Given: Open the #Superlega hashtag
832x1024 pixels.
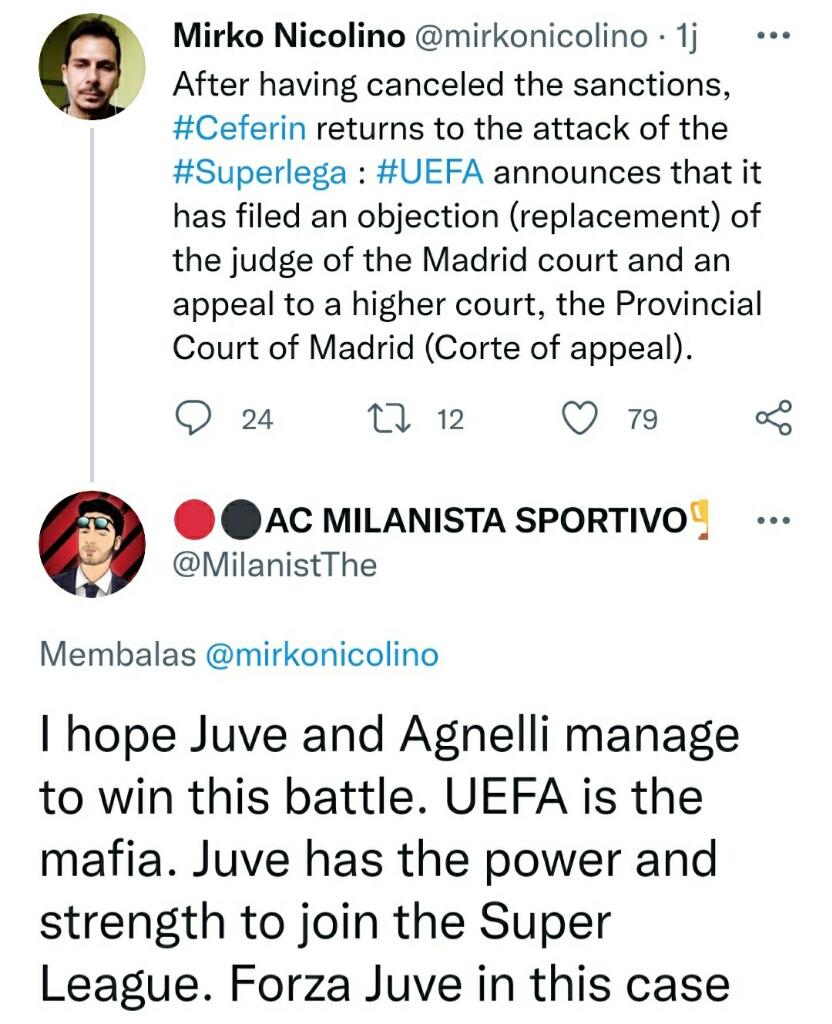Looking at the screenshot, I should click(x=256, y=172).
